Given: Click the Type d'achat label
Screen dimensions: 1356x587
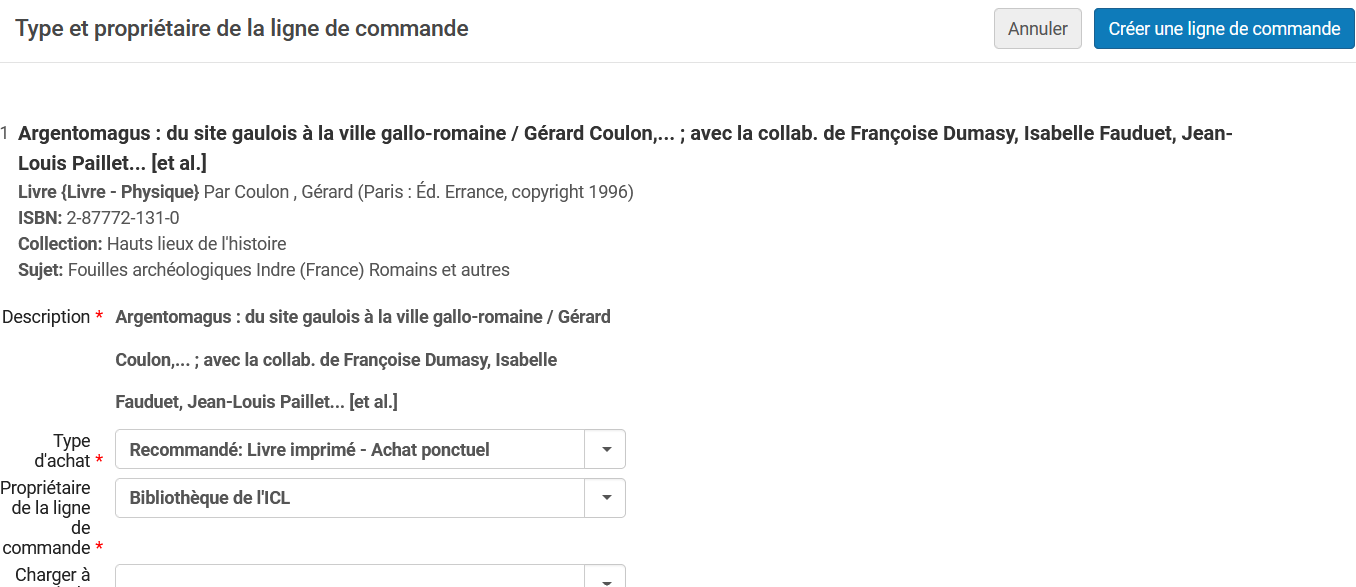Looking at the screenshot, I should [70, 450].
